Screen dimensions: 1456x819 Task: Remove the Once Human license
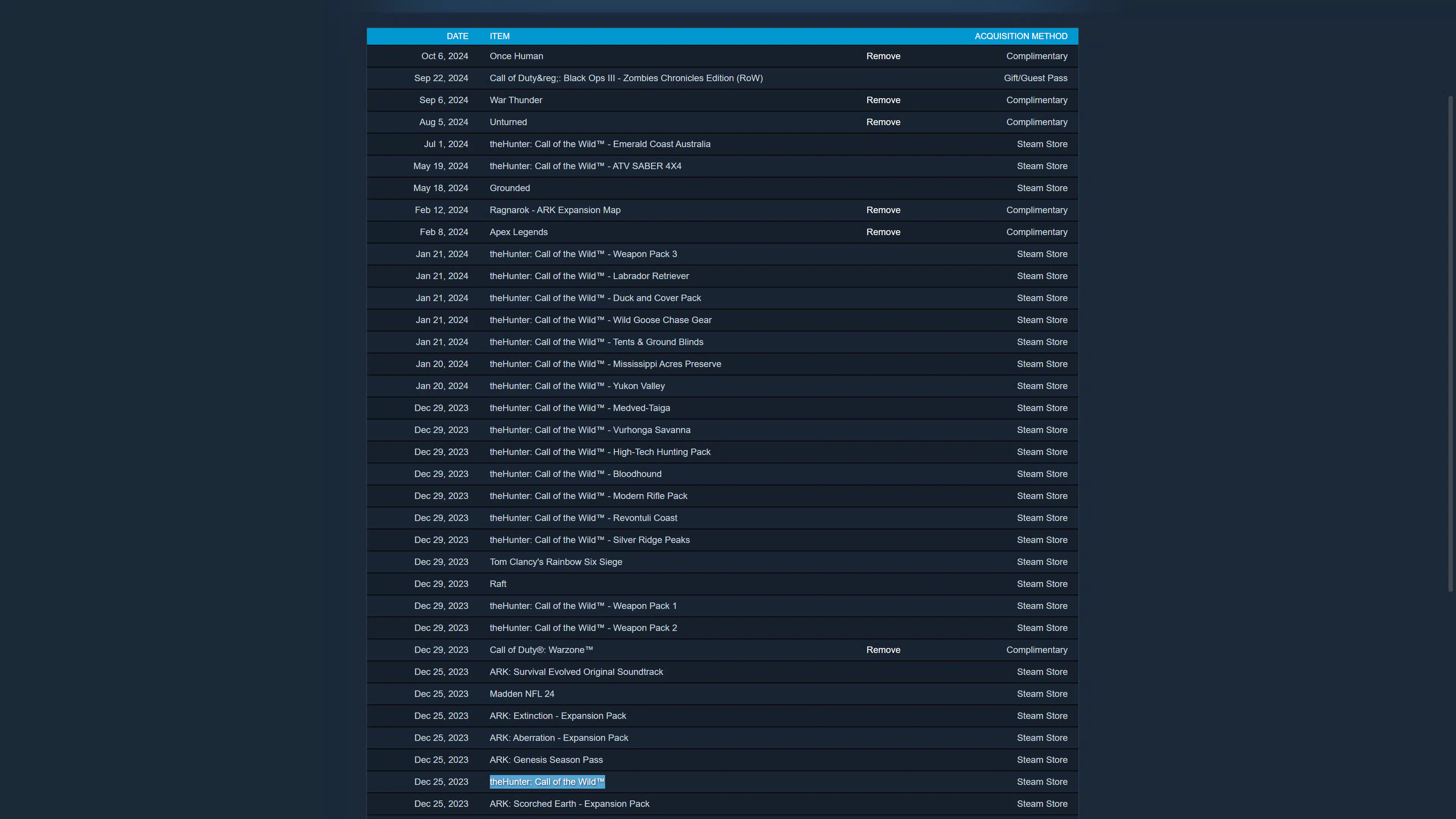pos(883,56)
